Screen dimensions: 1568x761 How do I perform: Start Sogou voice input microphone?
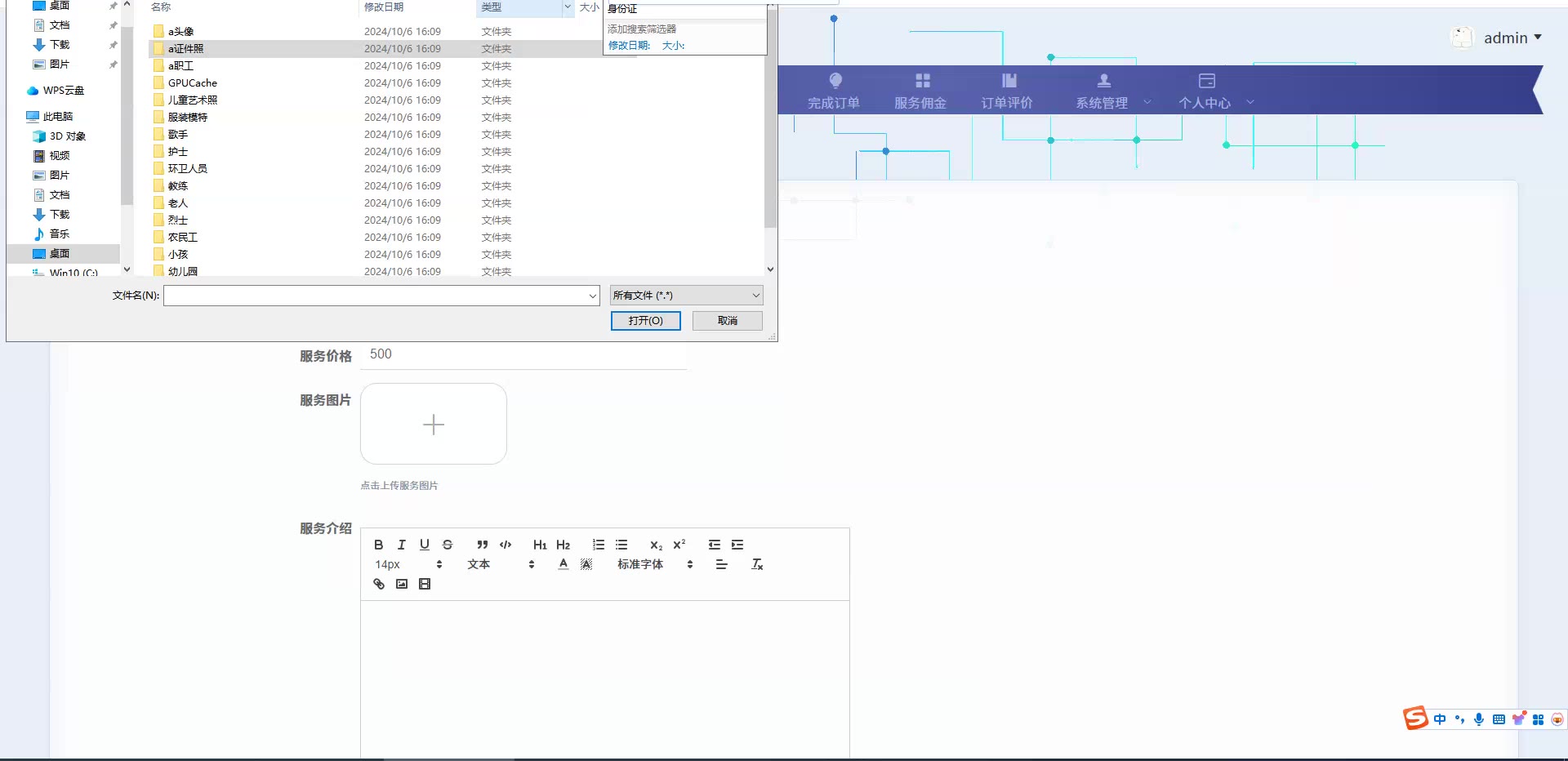coord(1479,719)
